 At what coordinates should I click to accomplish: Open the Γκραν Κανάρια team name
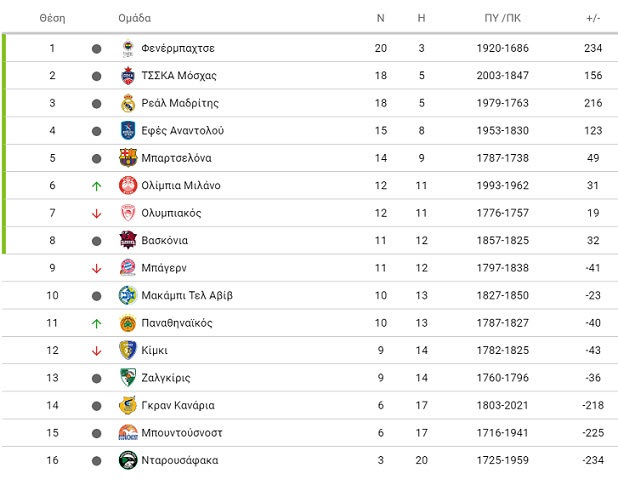click(178, 405)
